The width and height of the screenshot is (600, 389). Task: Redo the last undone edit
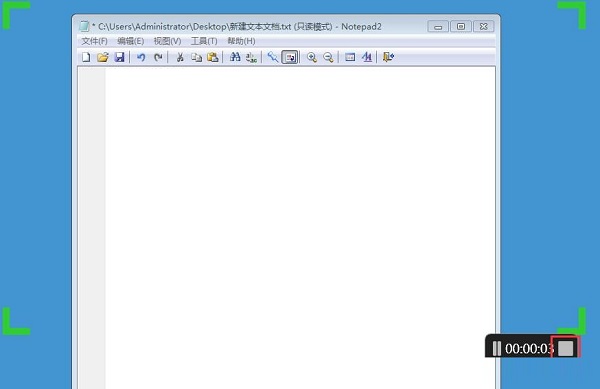(x=158, y=57)
